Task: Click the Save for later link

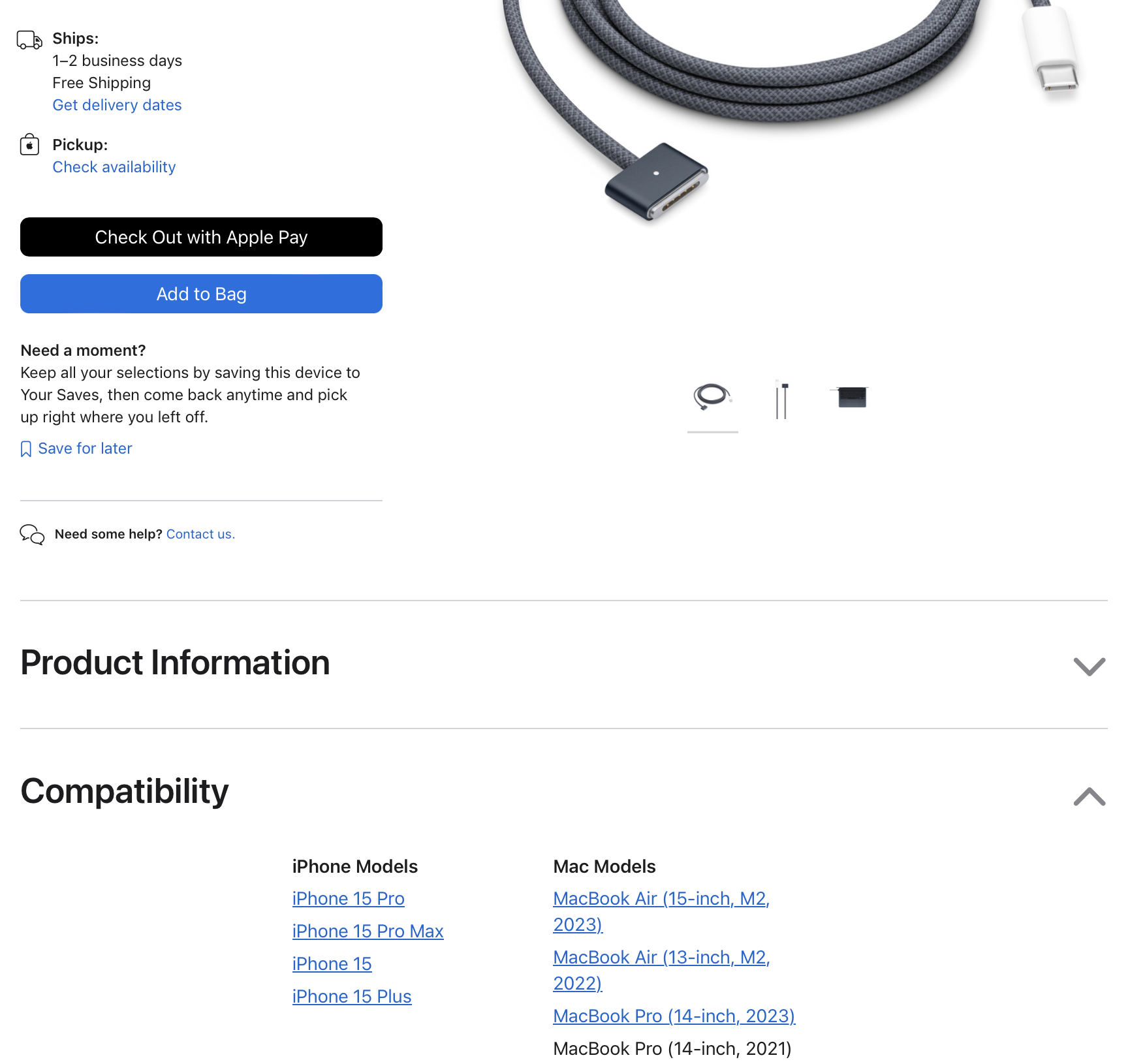Action: (85, 448)
